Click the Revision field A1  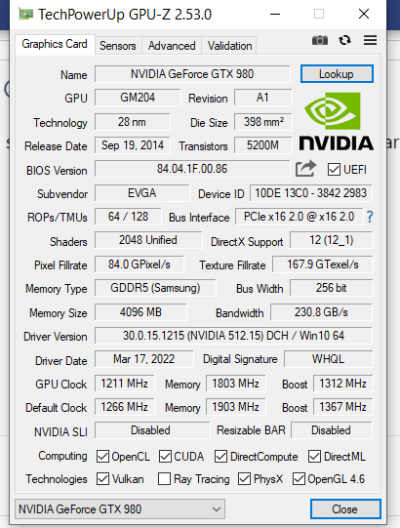pos(263,98)
